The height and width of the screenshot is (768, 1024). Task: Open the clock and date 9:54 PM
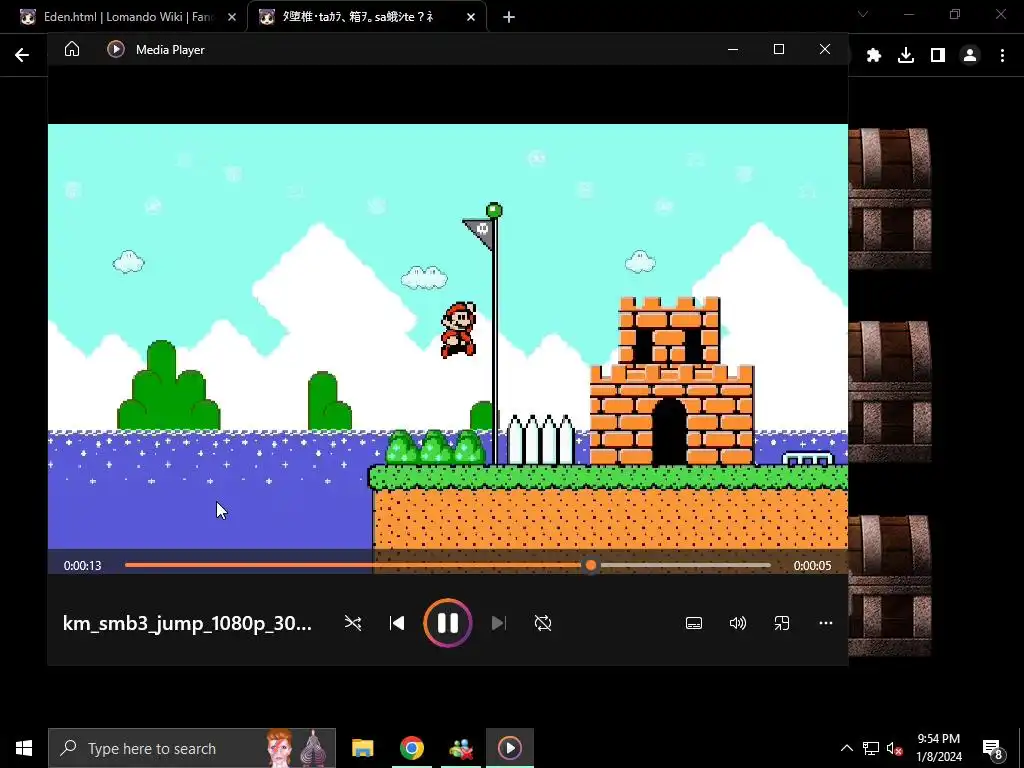pos(938,748)
